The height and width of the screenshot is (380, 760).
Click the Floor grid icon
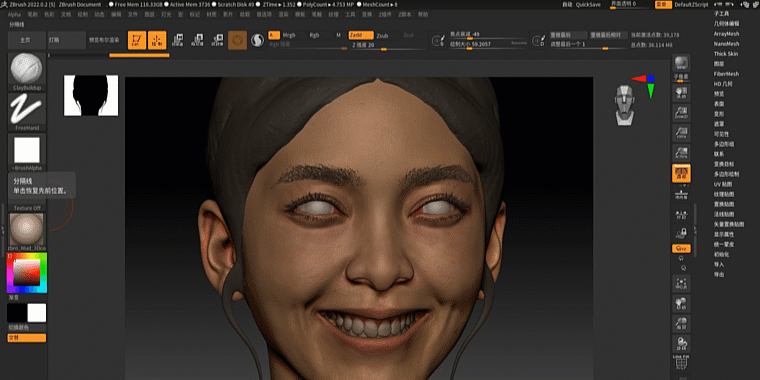pyautogui.click(x=681, y=194)
